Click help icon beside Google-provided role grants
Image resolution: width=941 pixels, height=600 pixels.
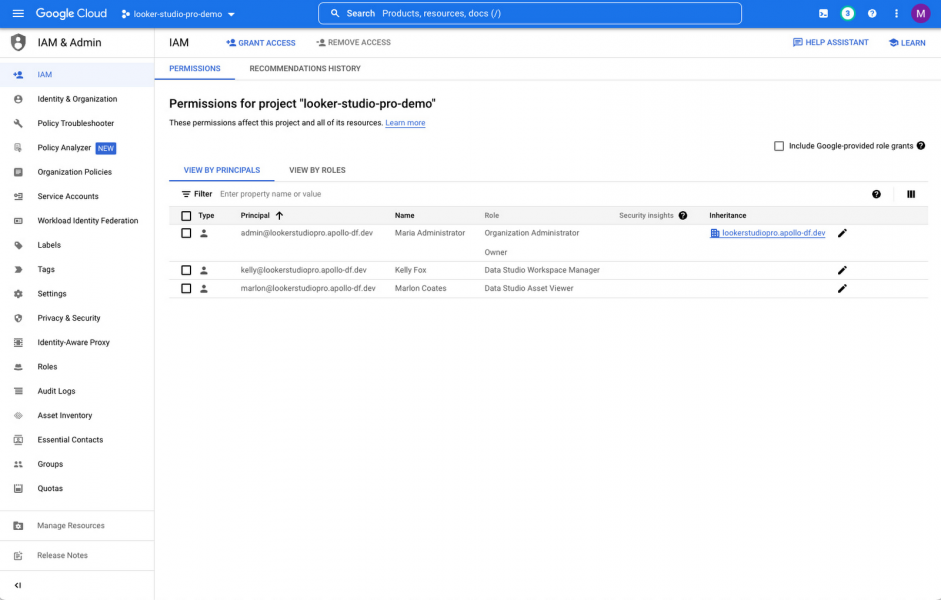[x=921, y=146]
